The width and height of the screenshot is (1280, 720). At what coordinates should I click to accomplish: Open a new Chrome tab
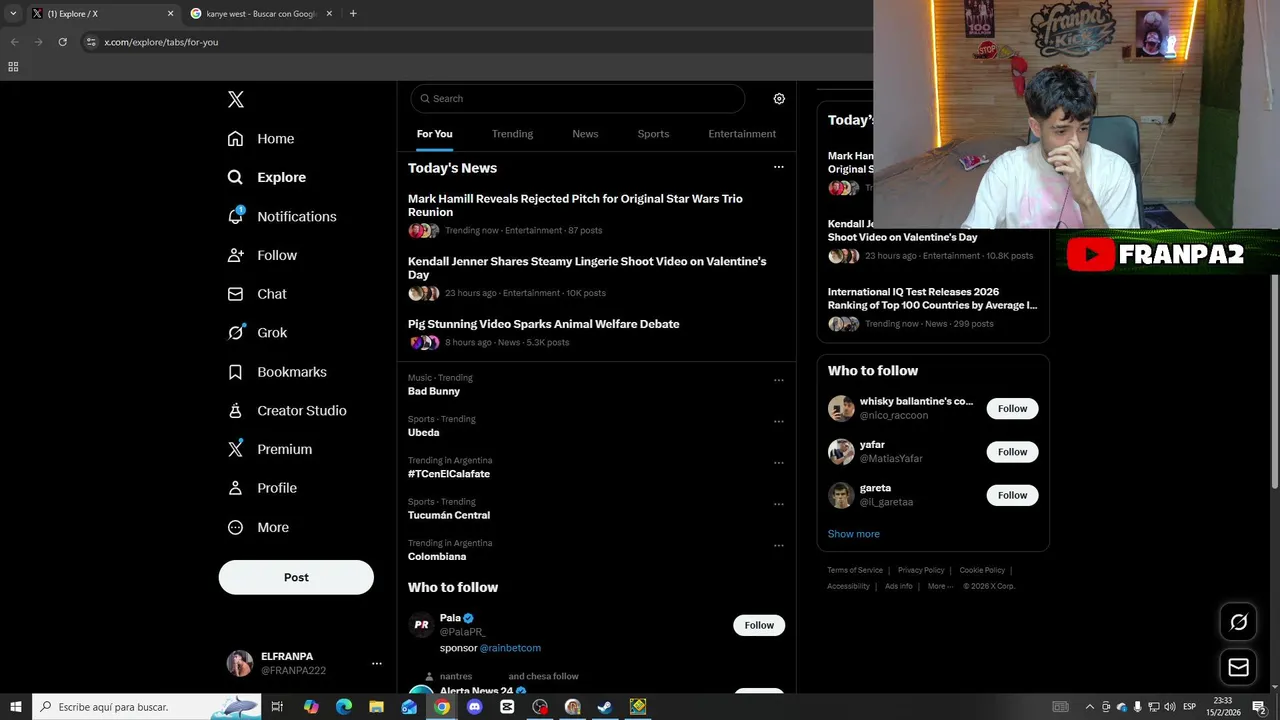point(353,13)
